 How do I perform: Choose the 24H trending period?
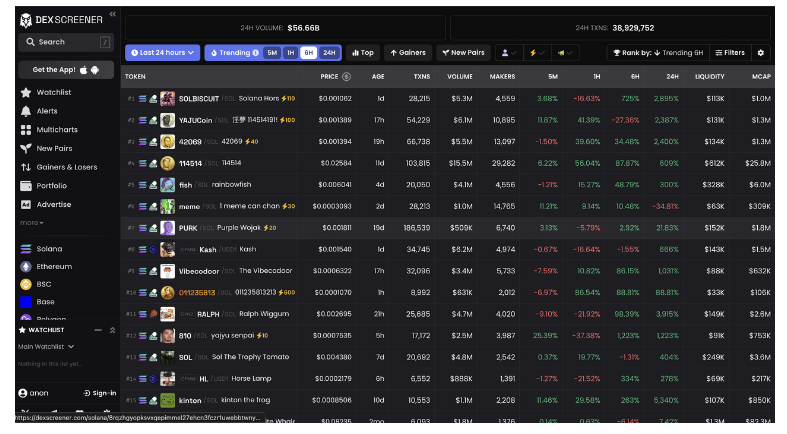coord(329,53)
